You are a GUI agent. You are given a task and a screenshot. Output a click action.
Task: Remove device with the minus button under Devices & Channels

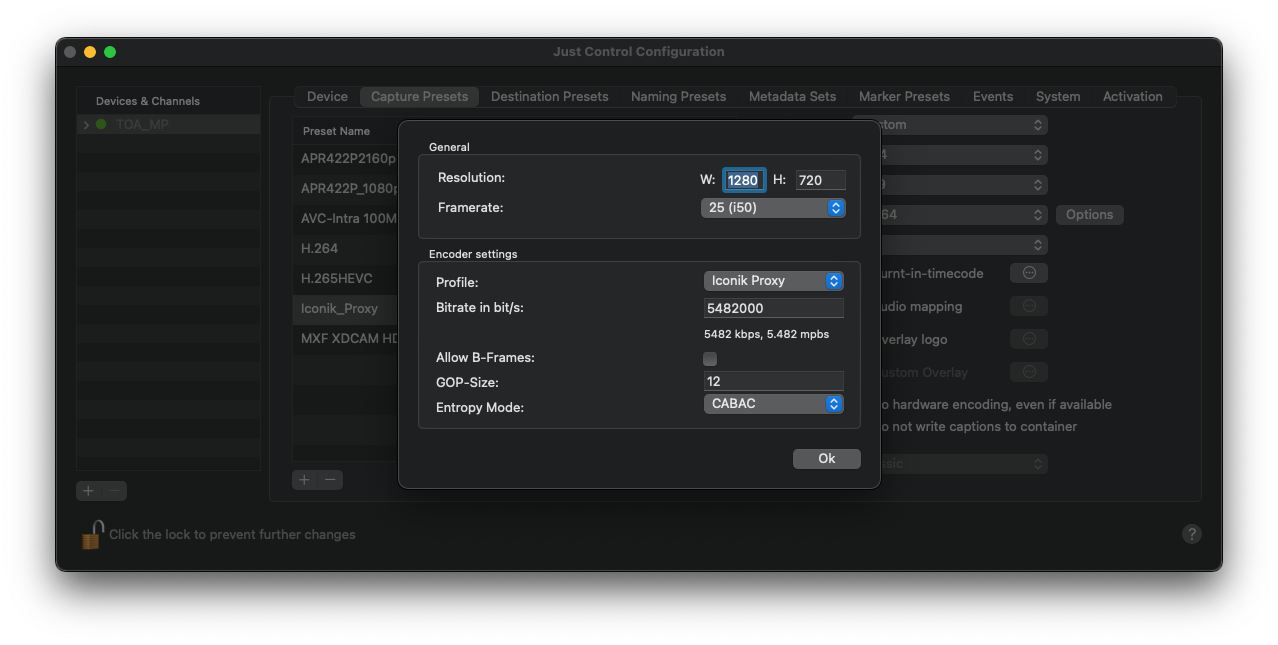pyautogui.click(x=114, y=491)
